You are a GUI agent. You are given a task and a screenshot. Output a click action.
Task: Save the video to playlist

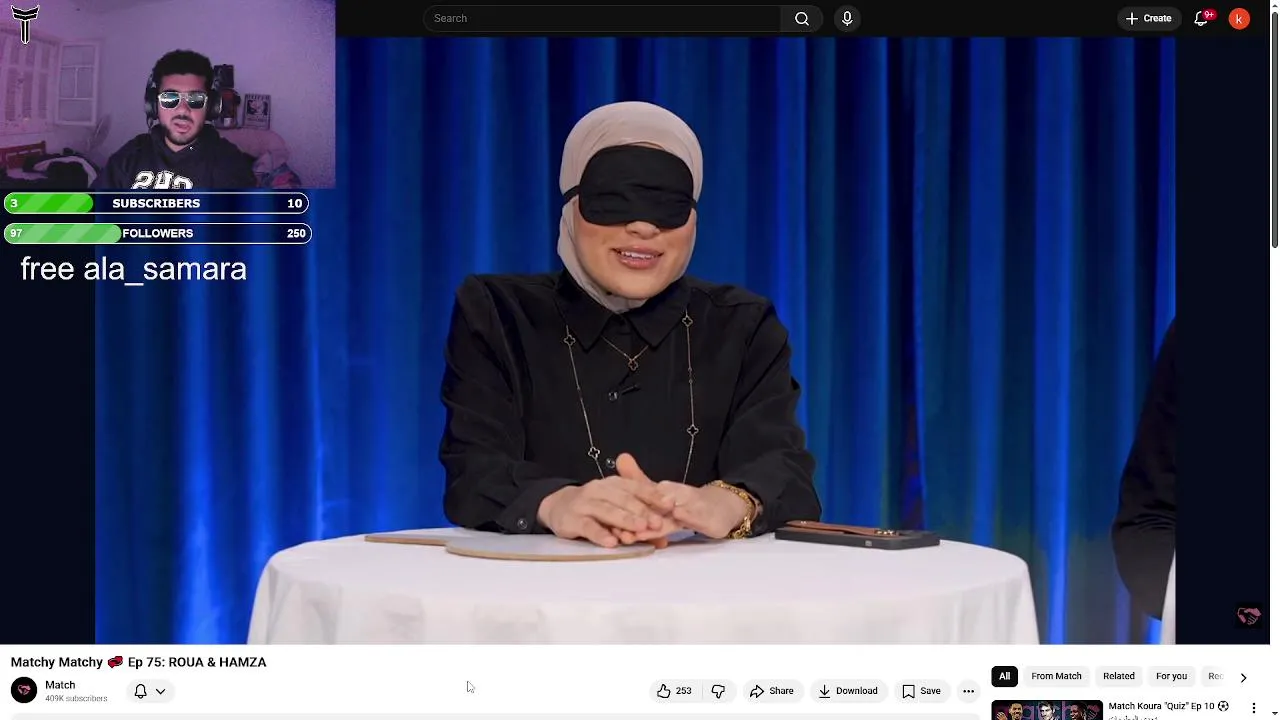coord(921,691)
